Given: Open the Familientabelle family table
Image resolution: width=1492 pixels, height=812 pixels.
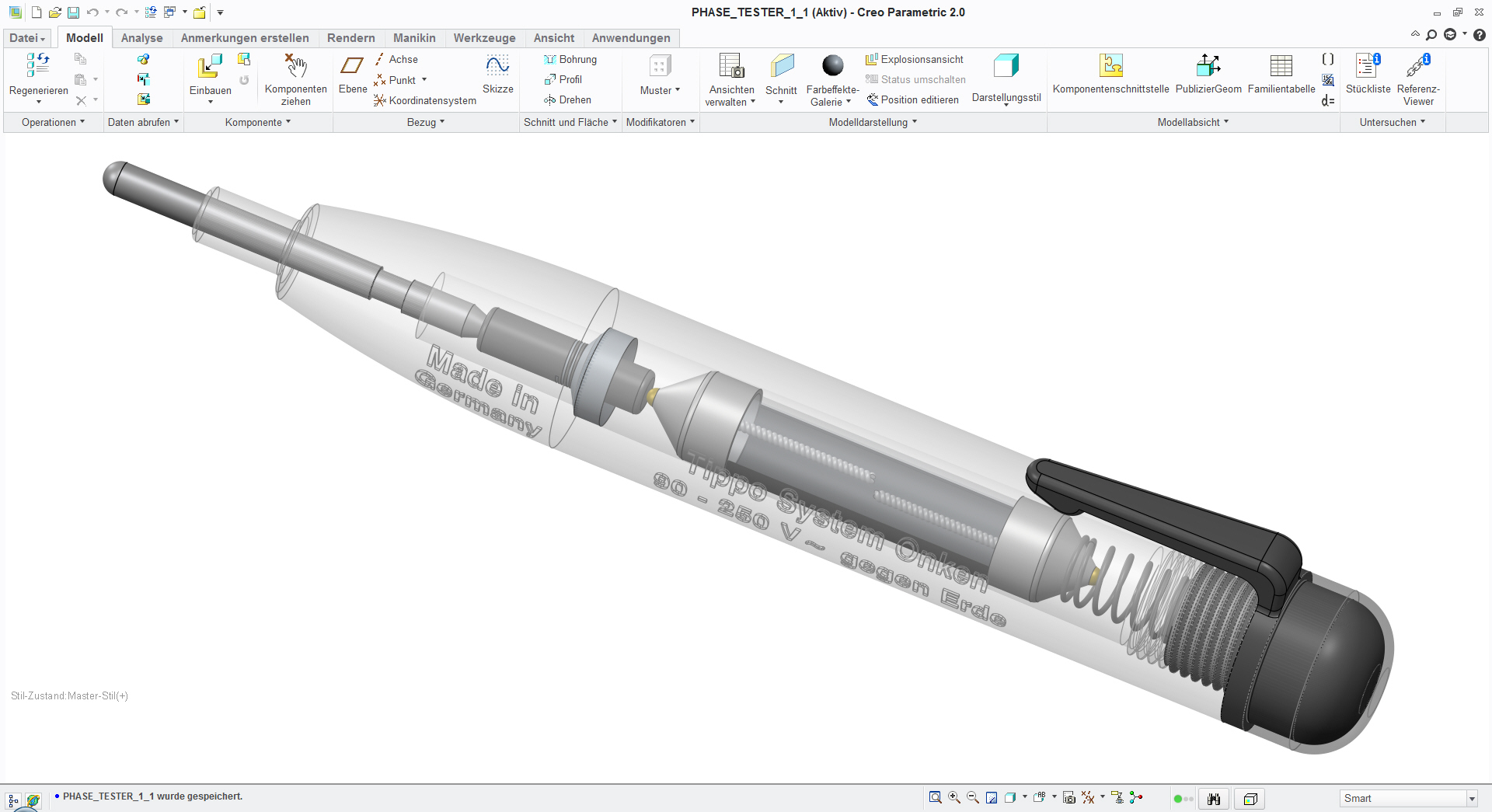Looking at the screenshot, I should pyautogui.click(x=1281, y=67).
